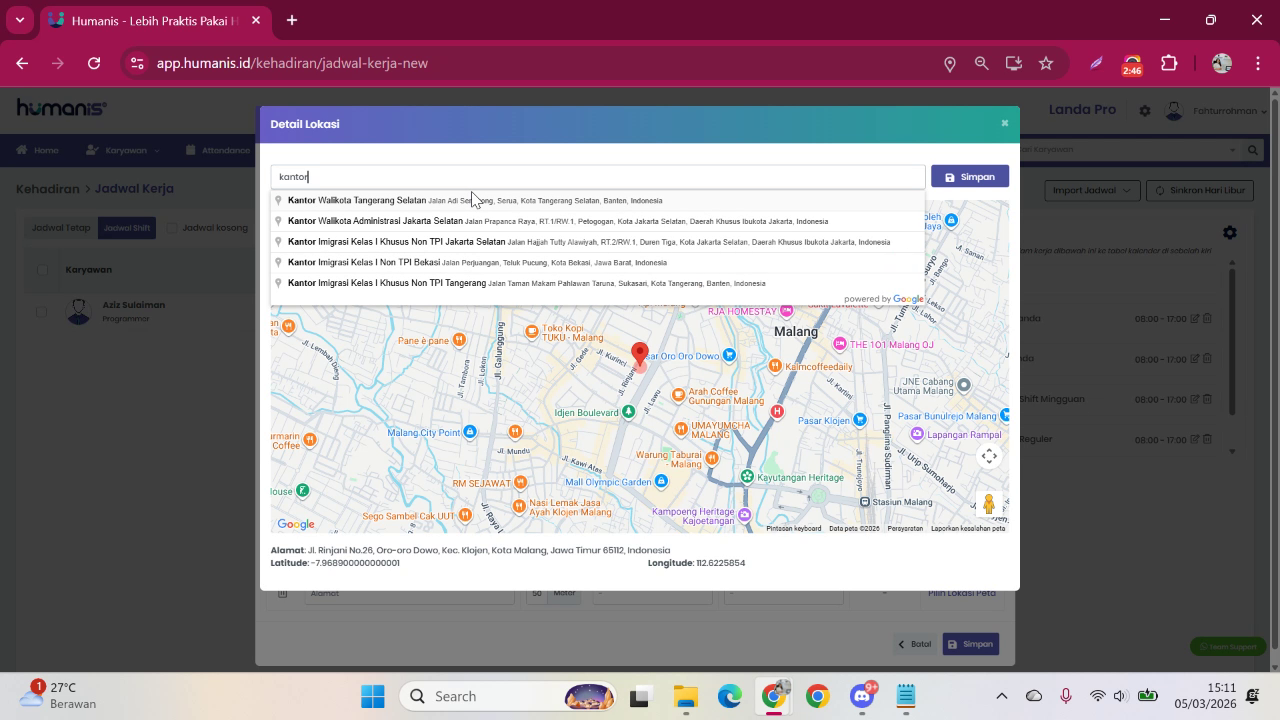Open settings gear beside Landa Pro
This screenshot has height=720, width=1280.
click(1145, 111)
